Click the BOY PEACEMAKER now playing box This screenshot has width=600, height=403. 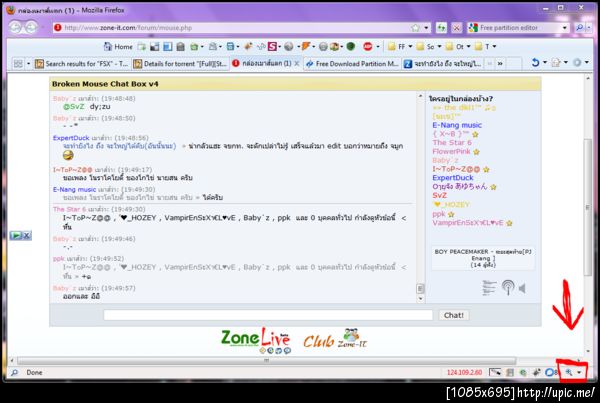483,258
